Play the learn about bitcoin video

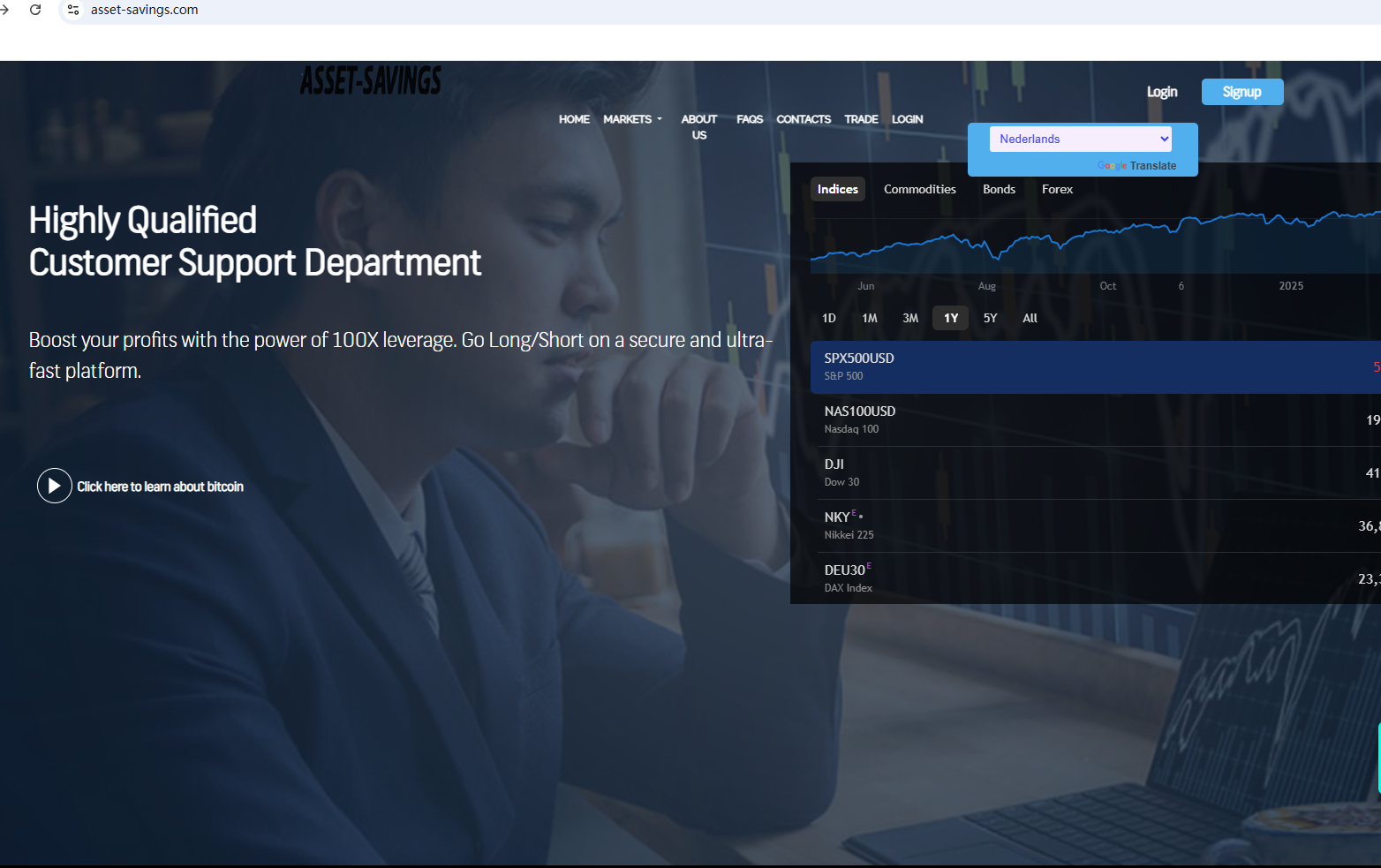[x=54, y=486]
